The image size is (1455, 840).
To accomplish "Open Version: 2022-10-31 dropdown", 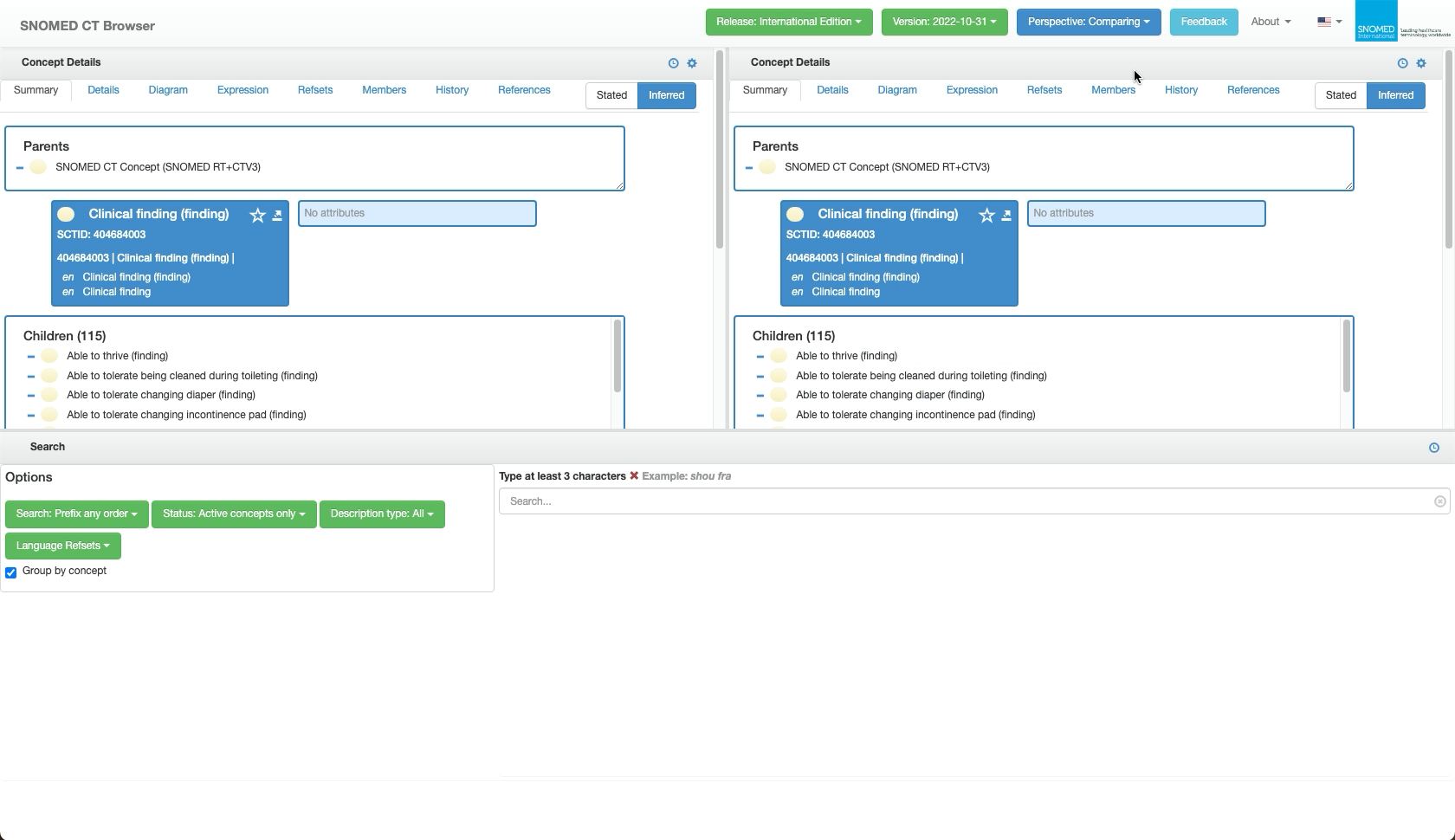I will pos(945,22).
